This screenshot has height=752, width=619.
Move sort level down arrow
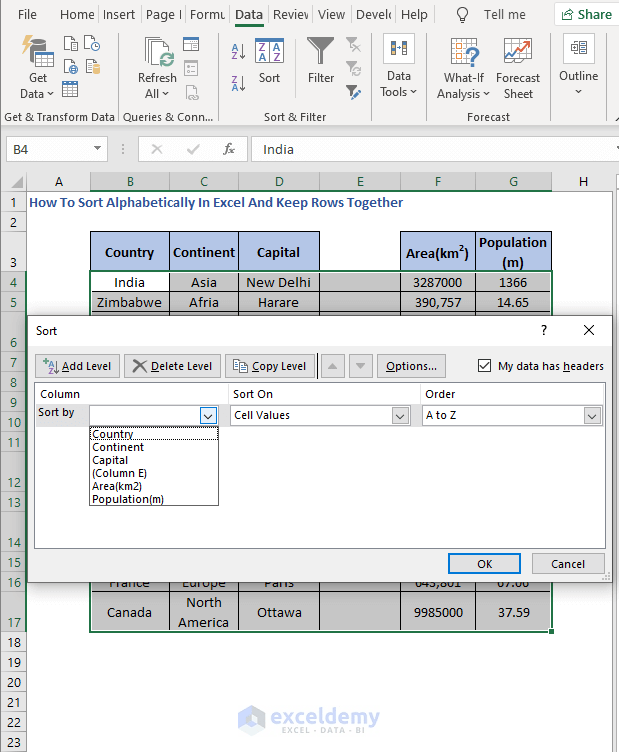click(361, 366)
